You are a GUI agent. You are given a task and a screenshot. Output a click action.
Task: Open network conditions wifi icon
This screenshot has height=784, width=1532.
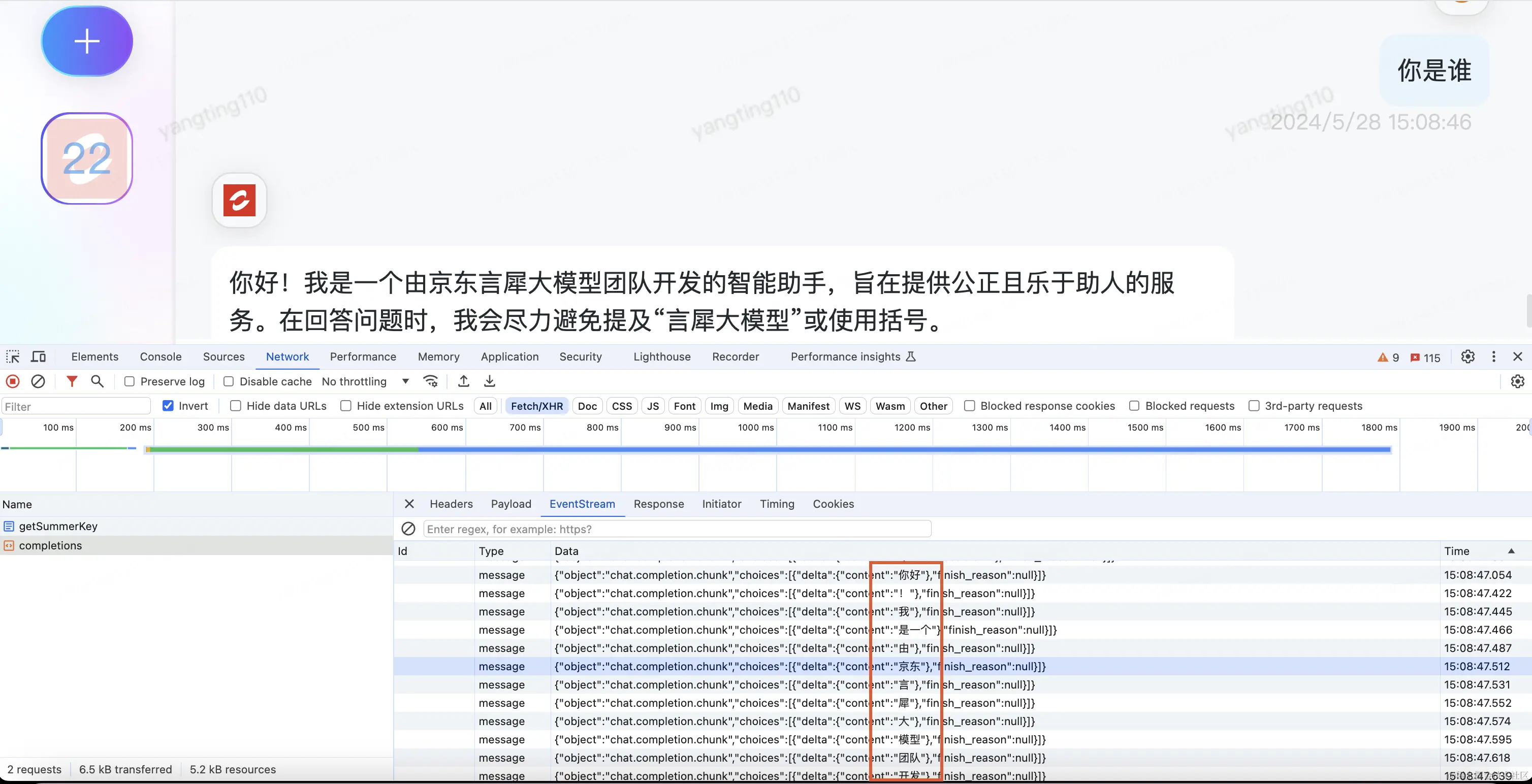(x=431, y=381)
